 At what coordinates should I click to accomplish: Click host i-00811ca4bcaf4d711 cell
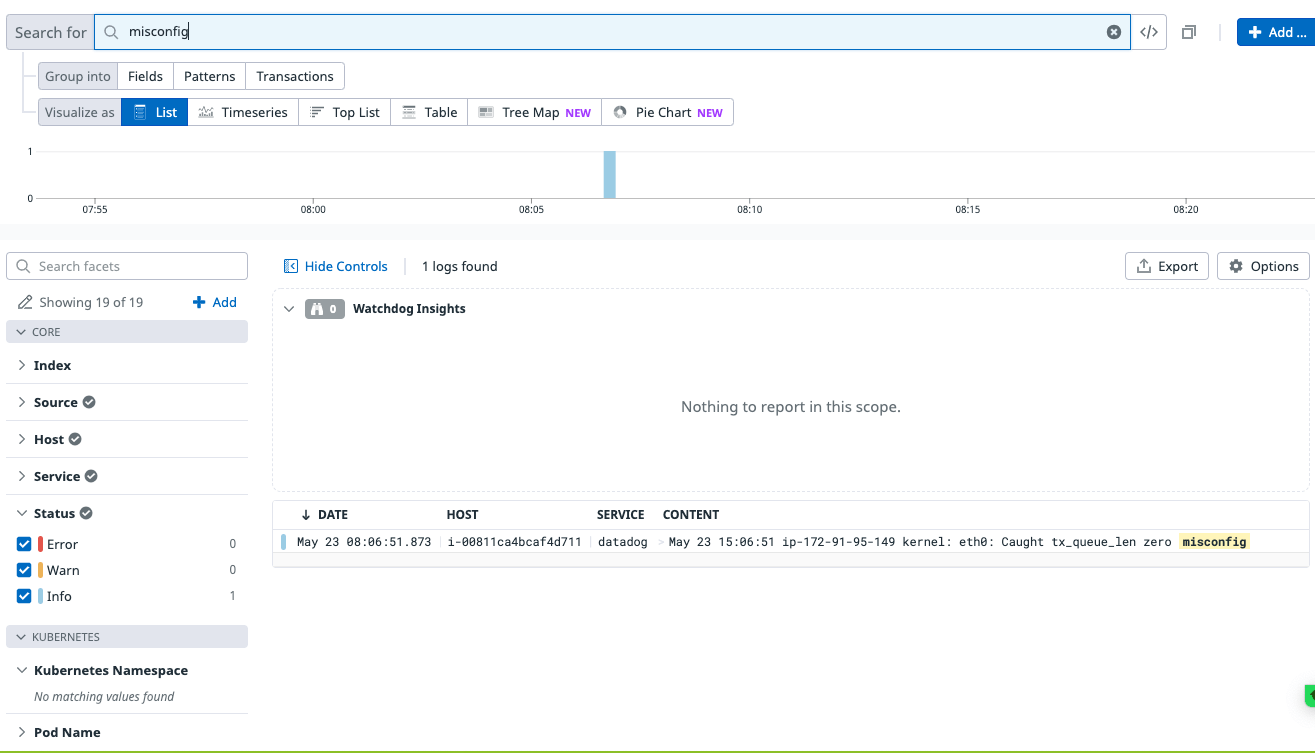[x=514, y=542]
